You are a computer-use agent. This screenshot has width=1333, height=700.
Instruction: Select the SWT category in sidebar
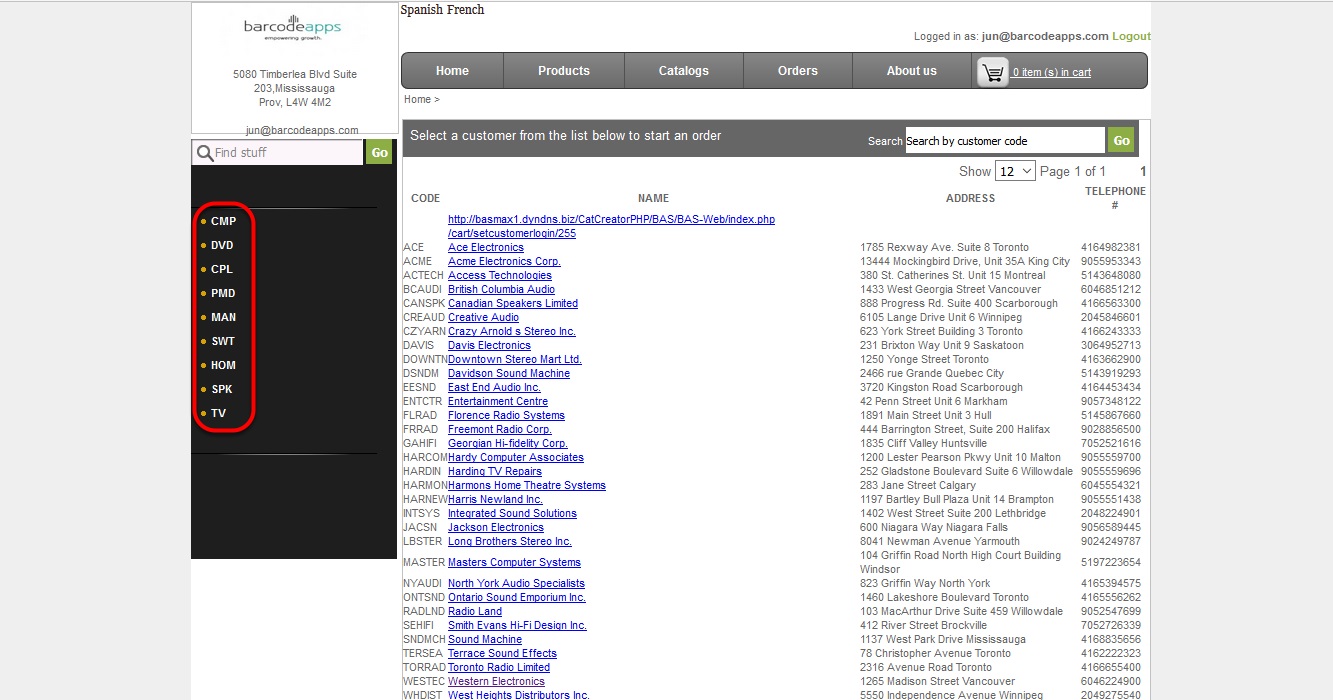[x=223, y=341]
